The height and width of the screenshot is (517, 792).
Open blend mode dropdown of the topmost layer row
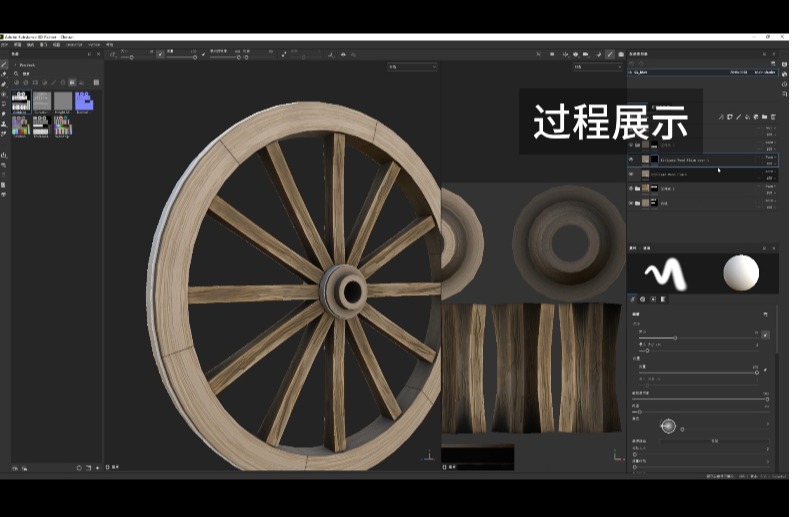pos(769,128)
